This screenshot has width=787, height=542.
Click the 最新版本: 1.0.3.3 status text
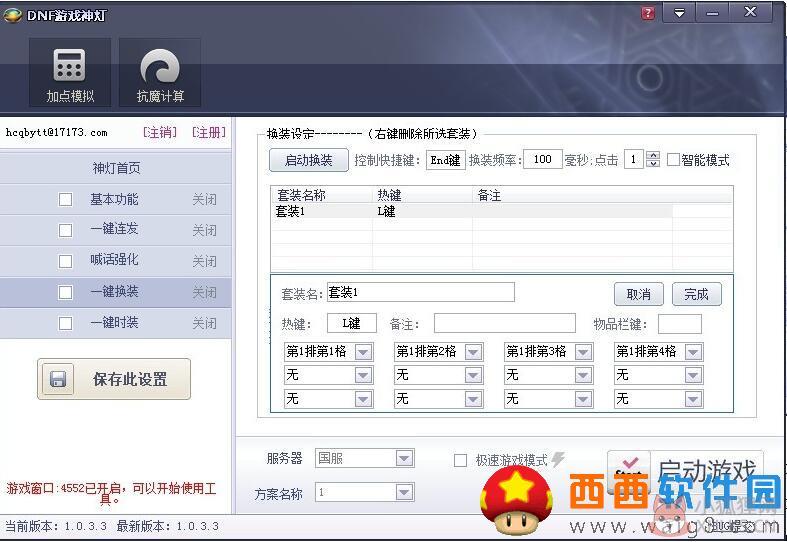pyautogui.click(x=168, y=526)
